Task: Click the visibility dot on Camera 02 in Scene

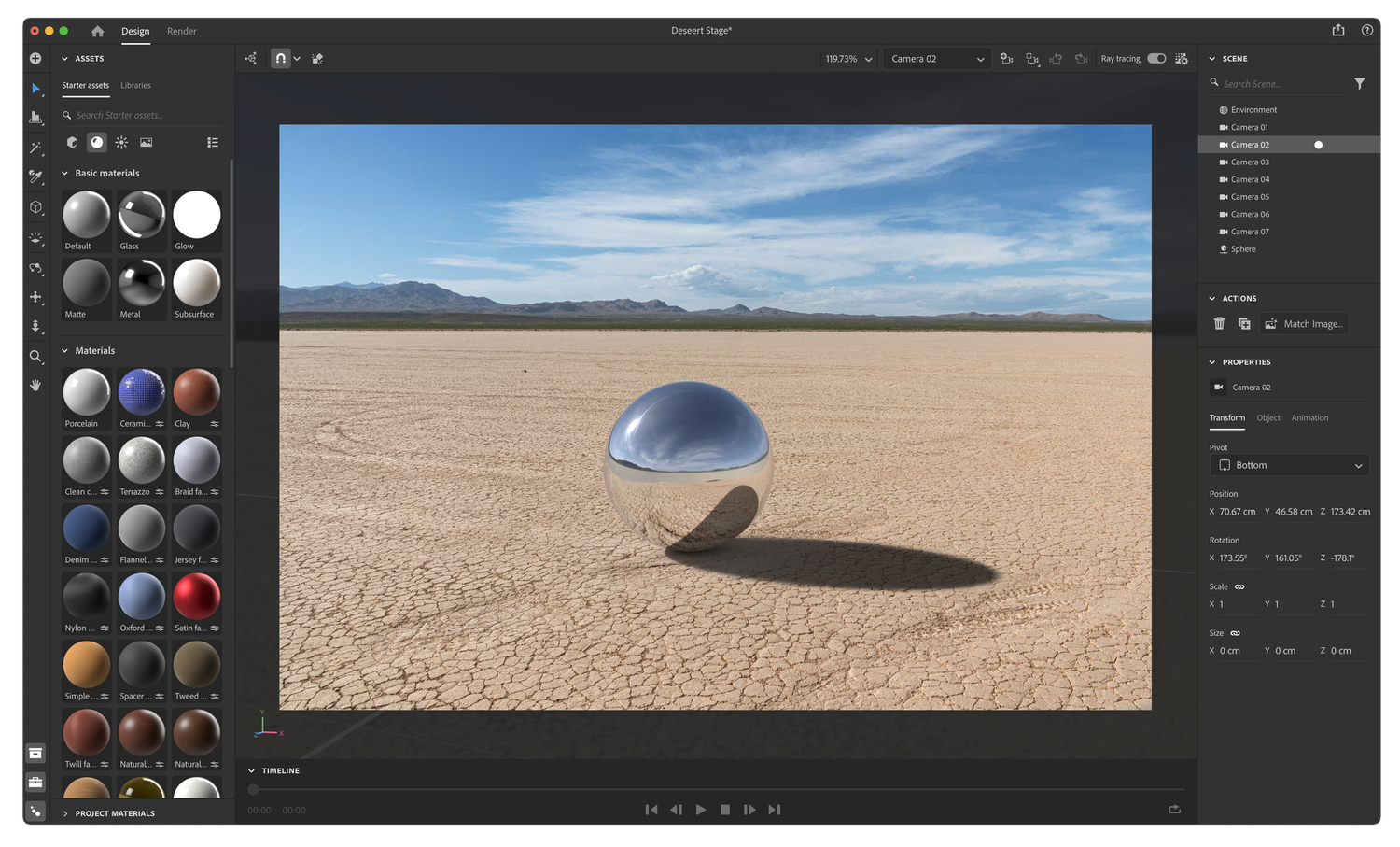Action: pyautogui.click(x=1318, y=145)
